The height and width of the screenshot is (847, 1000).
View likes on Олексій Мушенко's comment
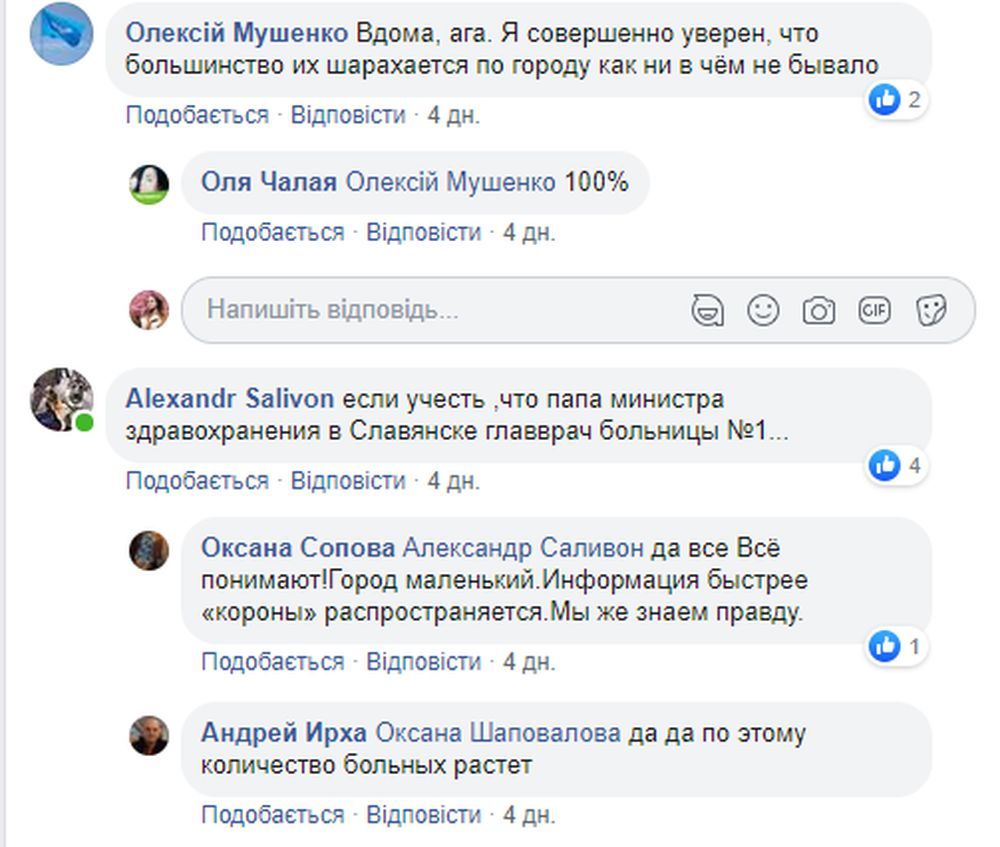(897, 100)
